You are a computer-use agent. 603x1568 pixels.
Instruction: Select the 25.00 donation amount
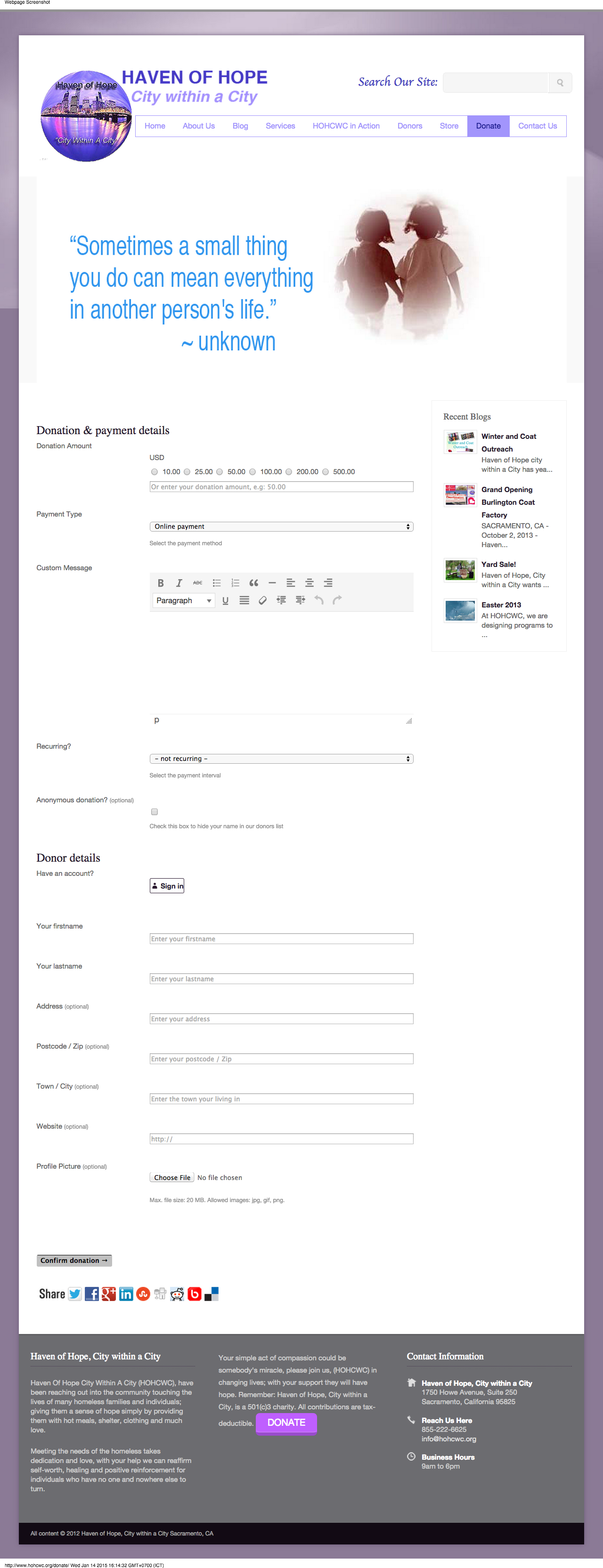click(187, 472)
